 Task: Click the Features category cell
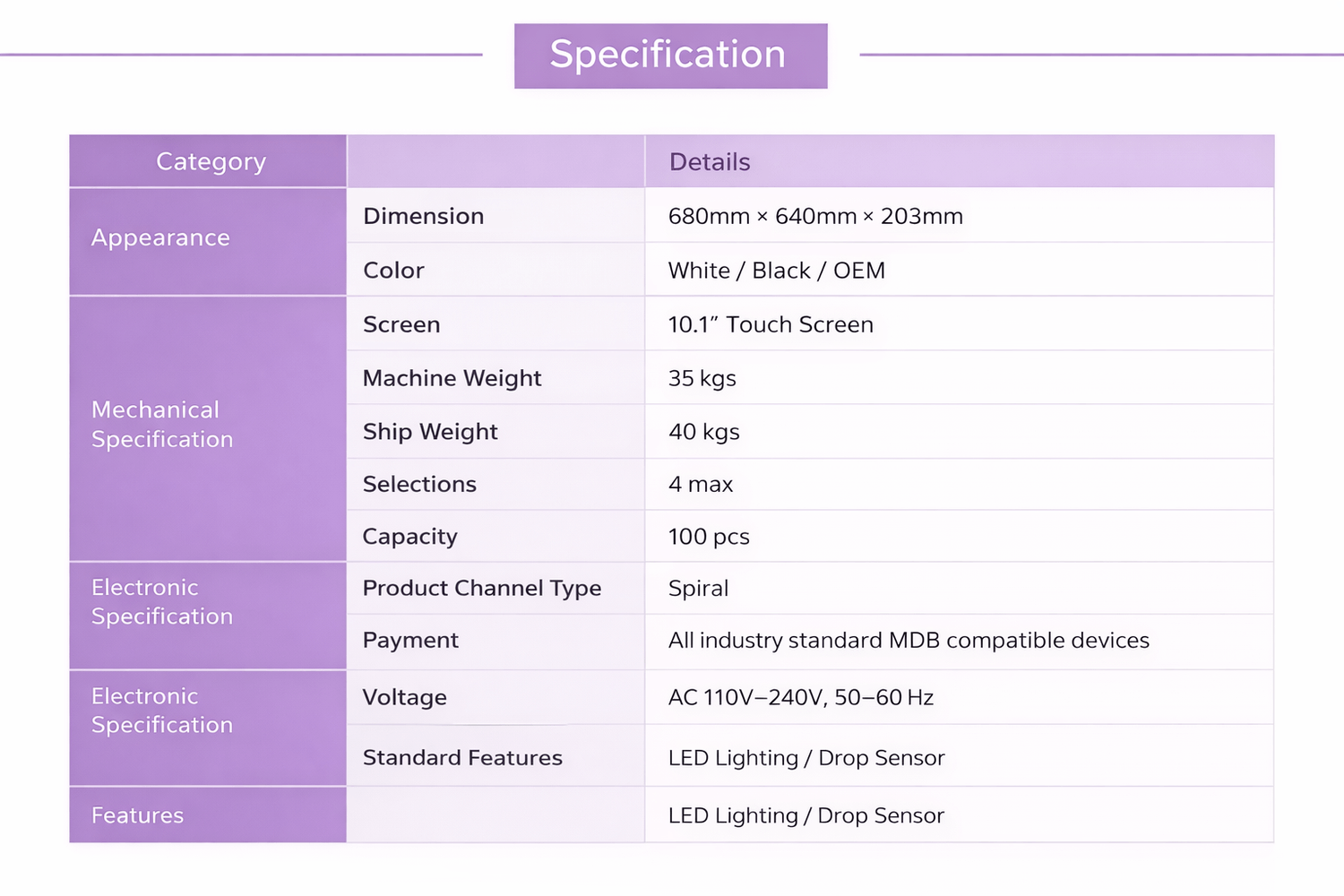138,815
